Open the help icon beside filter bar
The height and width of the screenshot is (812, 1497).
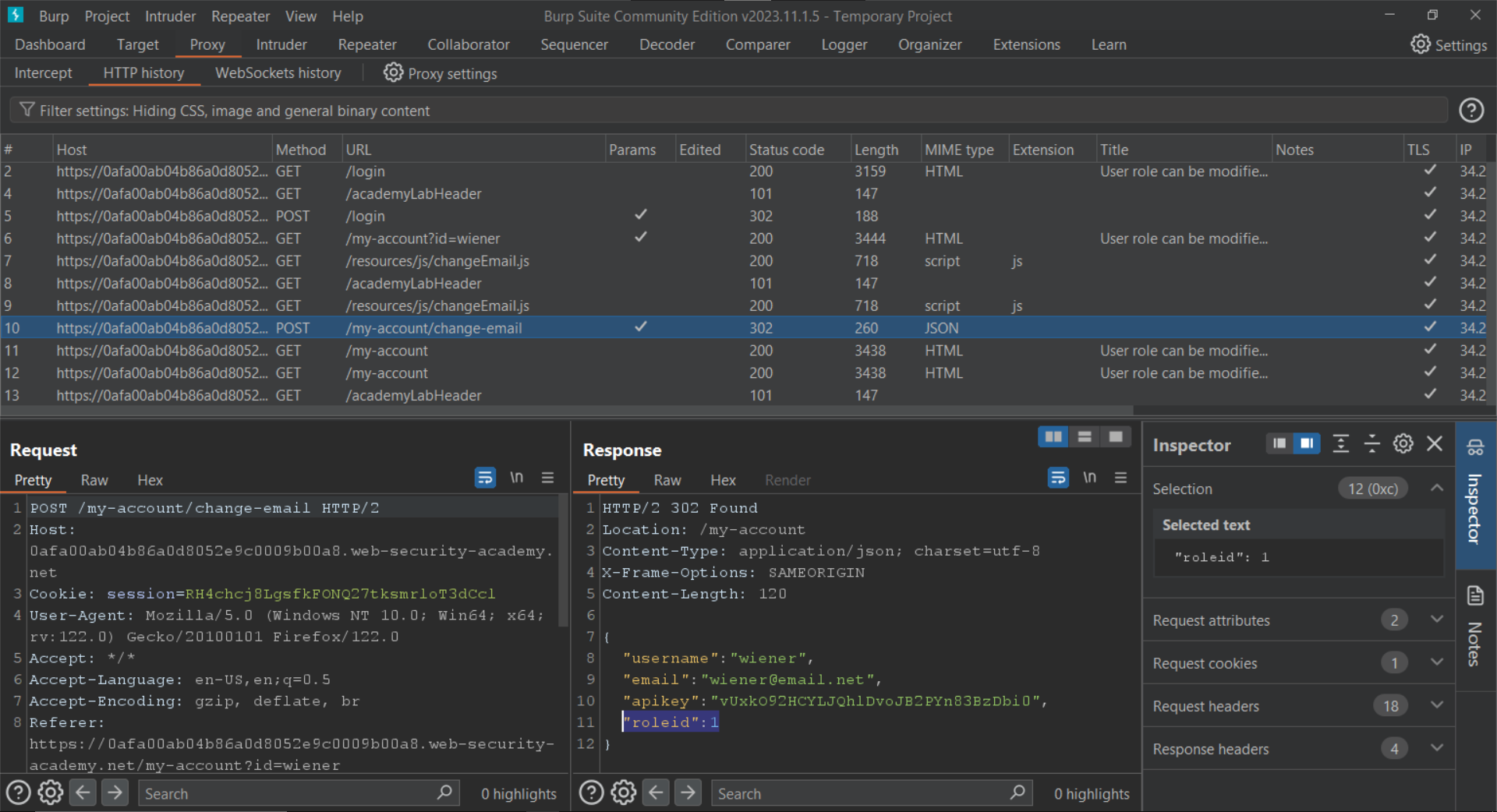coord(1470,111)
